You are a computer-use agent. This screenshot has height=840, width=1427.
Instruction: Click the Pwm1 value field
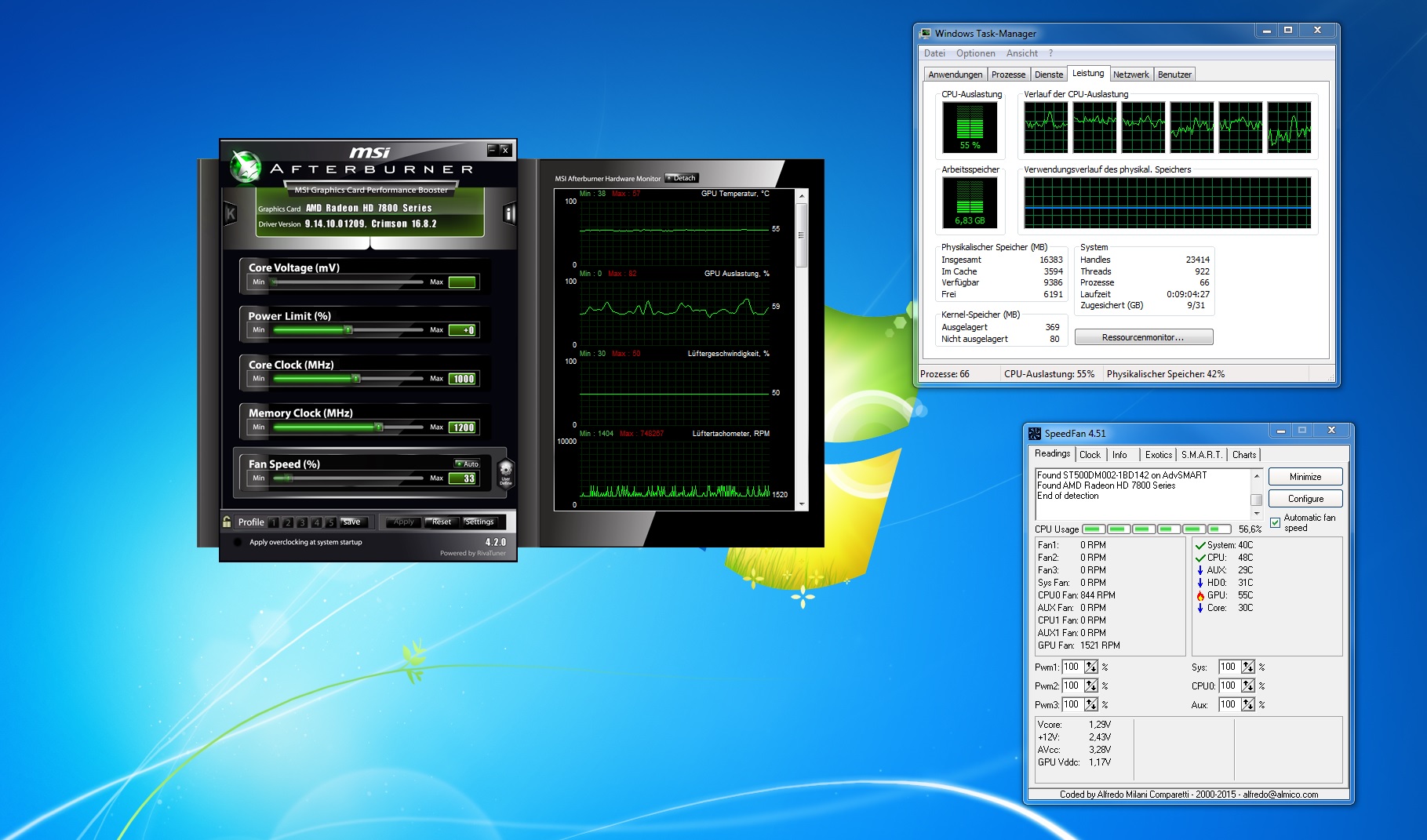(x=1072, y=667)
